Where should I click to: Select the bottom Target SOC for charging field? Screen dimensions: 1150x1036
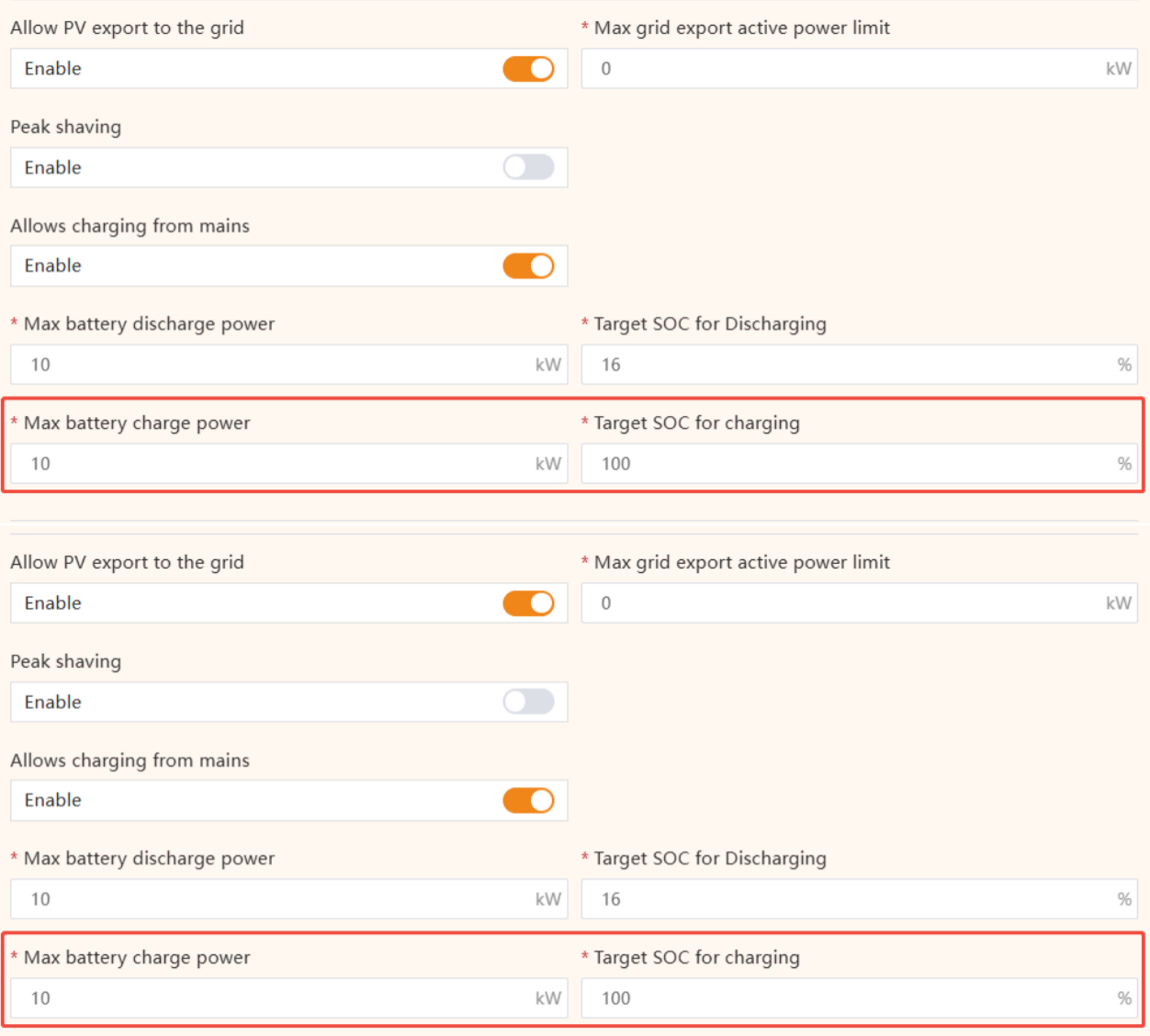(827, 997)
